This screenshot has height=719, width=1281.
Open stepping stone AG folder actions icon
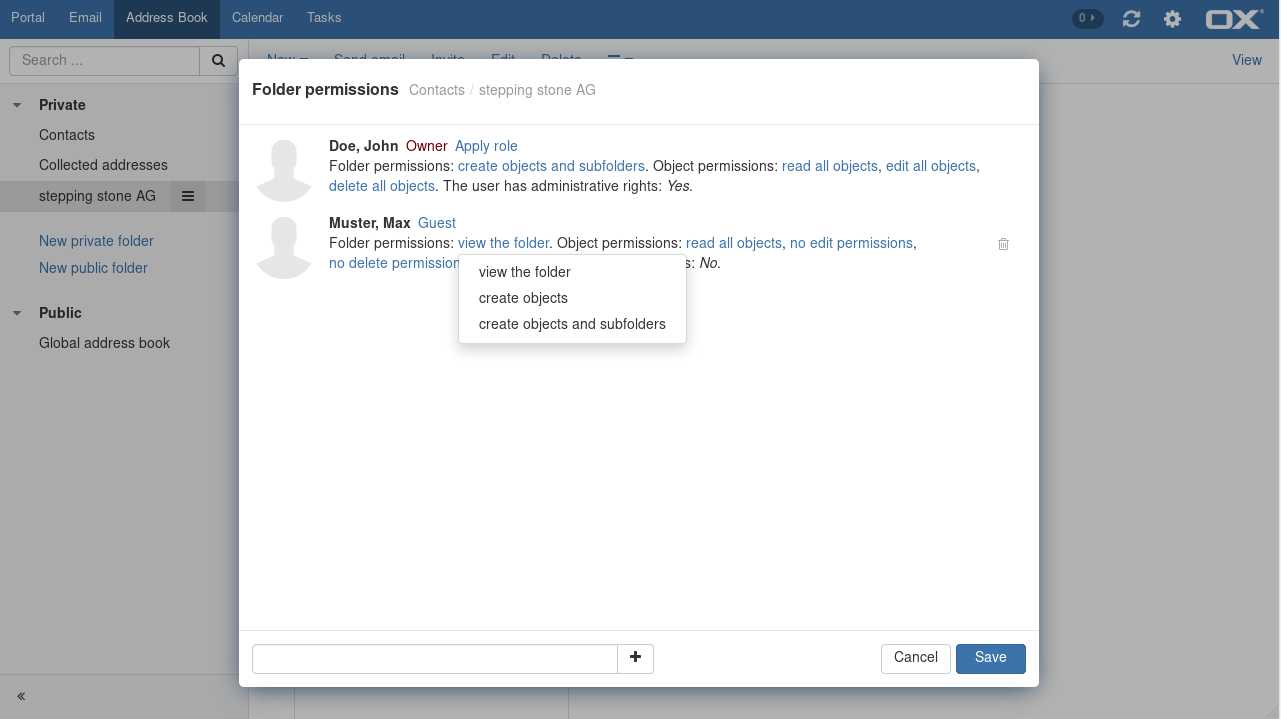coord(187,196)
